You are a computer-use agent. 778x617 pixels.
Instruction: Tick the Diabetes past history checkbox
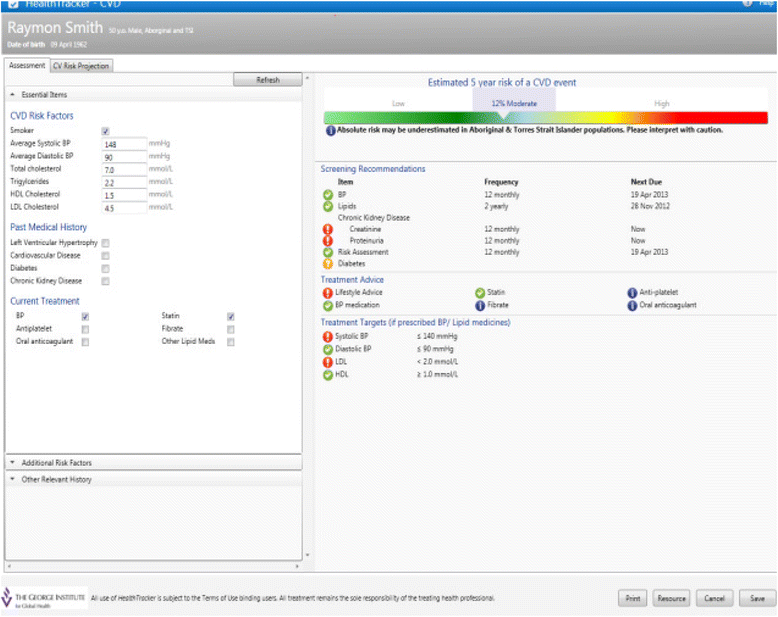[105, 268]
